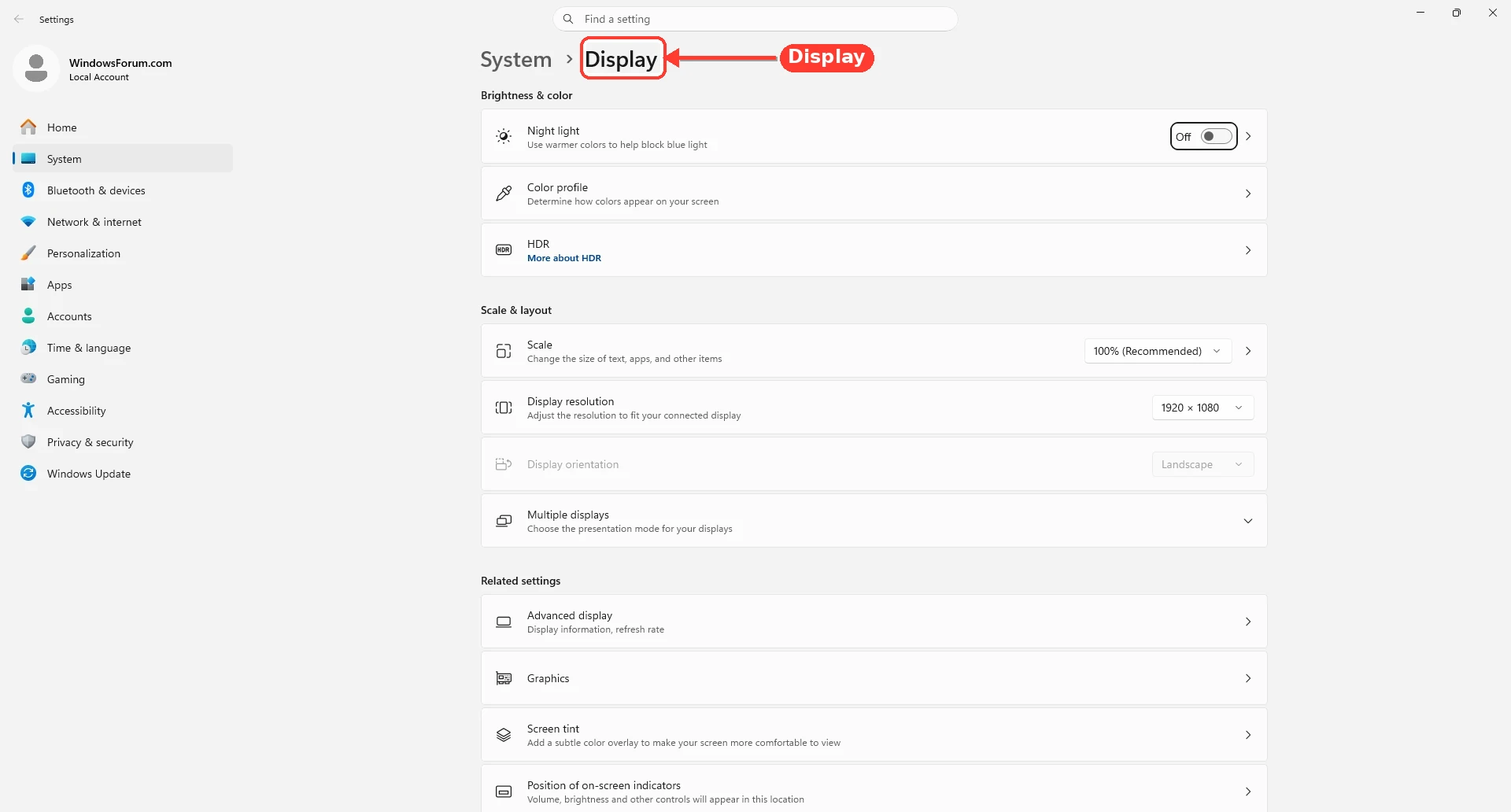Open Bluetooth & devices section

pos(123,190)
